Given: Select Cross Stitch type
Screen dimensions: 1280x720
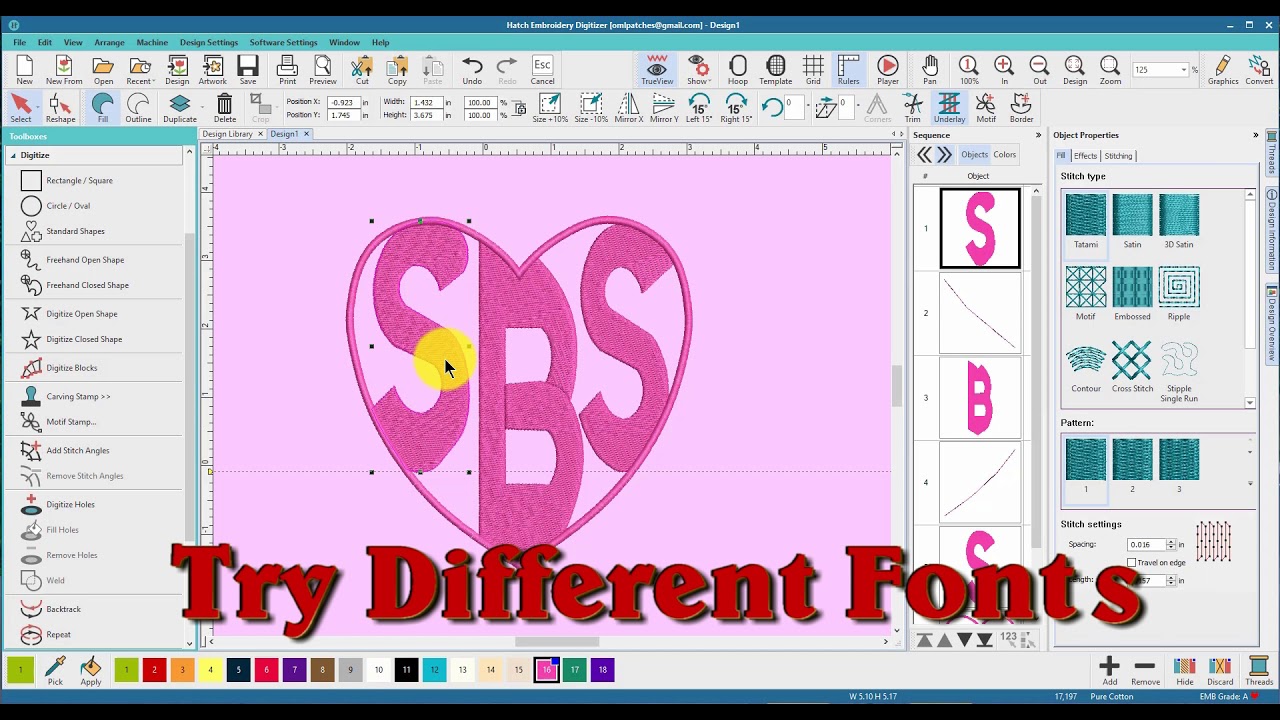Looking at the screenshot, I should click(x=1132, y=367).
